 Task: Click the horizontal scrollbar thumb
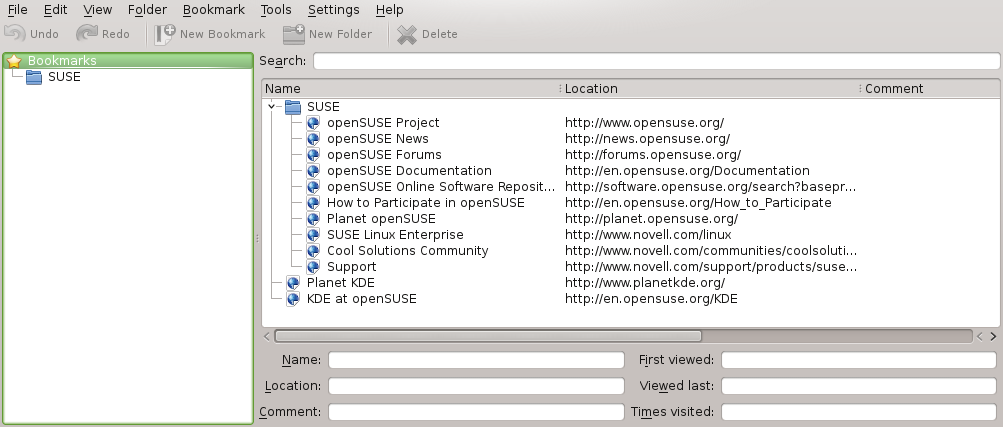pos(488,337)
